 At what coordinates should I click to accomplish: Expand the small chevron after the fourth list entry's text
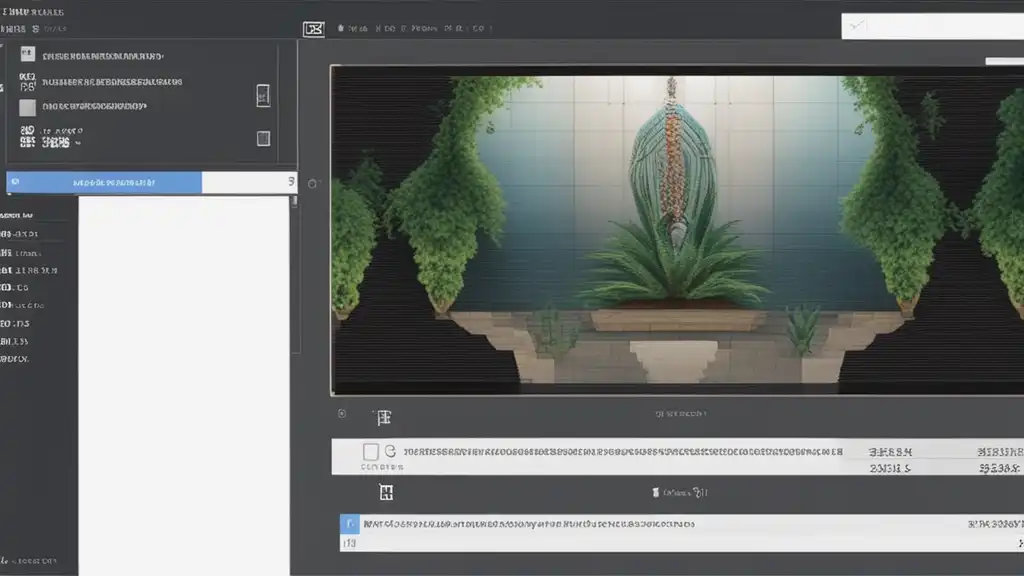tap(78, 143)
